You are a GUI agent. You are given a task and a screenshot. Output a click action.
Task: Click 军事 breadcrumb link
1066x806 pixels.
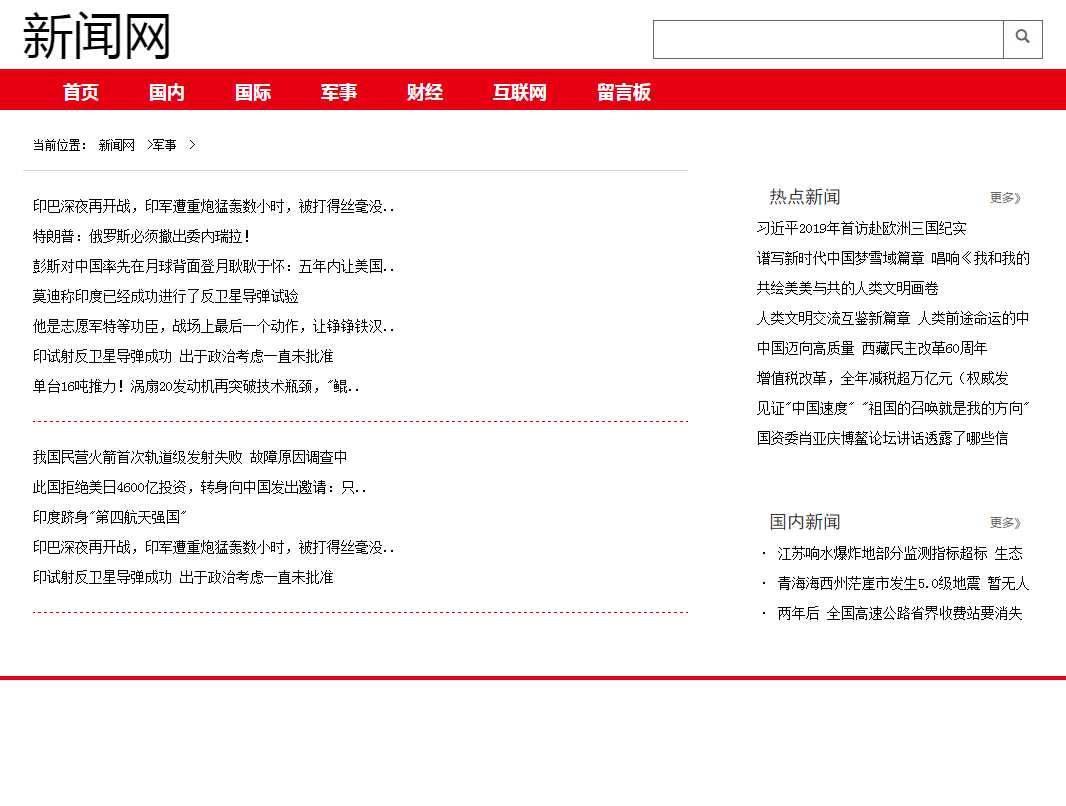[164, 145]
